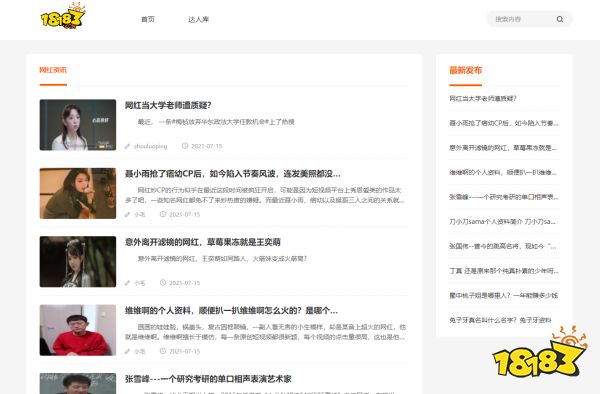Click summary text of 维维啊 article
The width and height of the screenshot is (600, 394).
[x=265, y=332]
